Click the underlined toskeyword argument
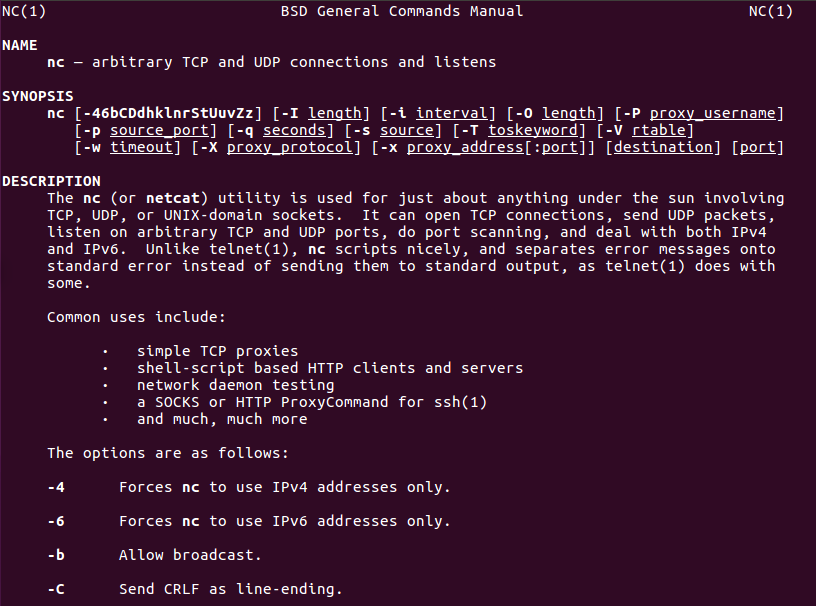 click(x=532, y=130)
